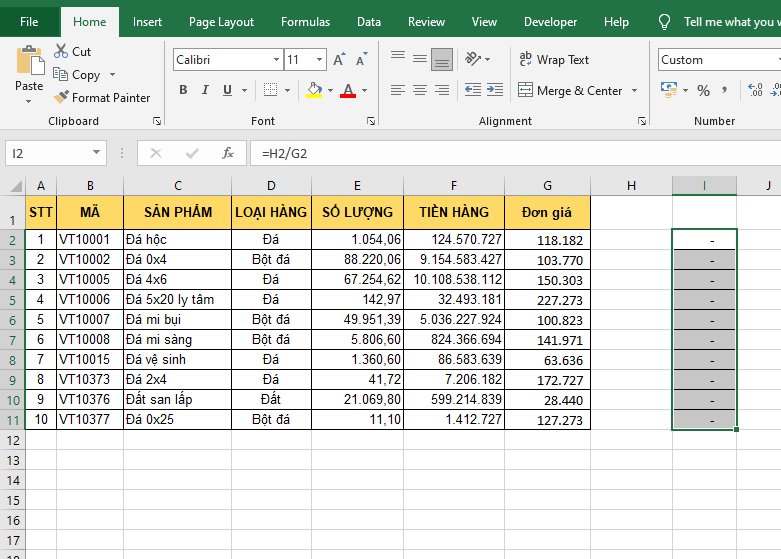Screen dimensions: 781x559
Task: Open the font name Calibri dropdown
Action: (276, 60)
